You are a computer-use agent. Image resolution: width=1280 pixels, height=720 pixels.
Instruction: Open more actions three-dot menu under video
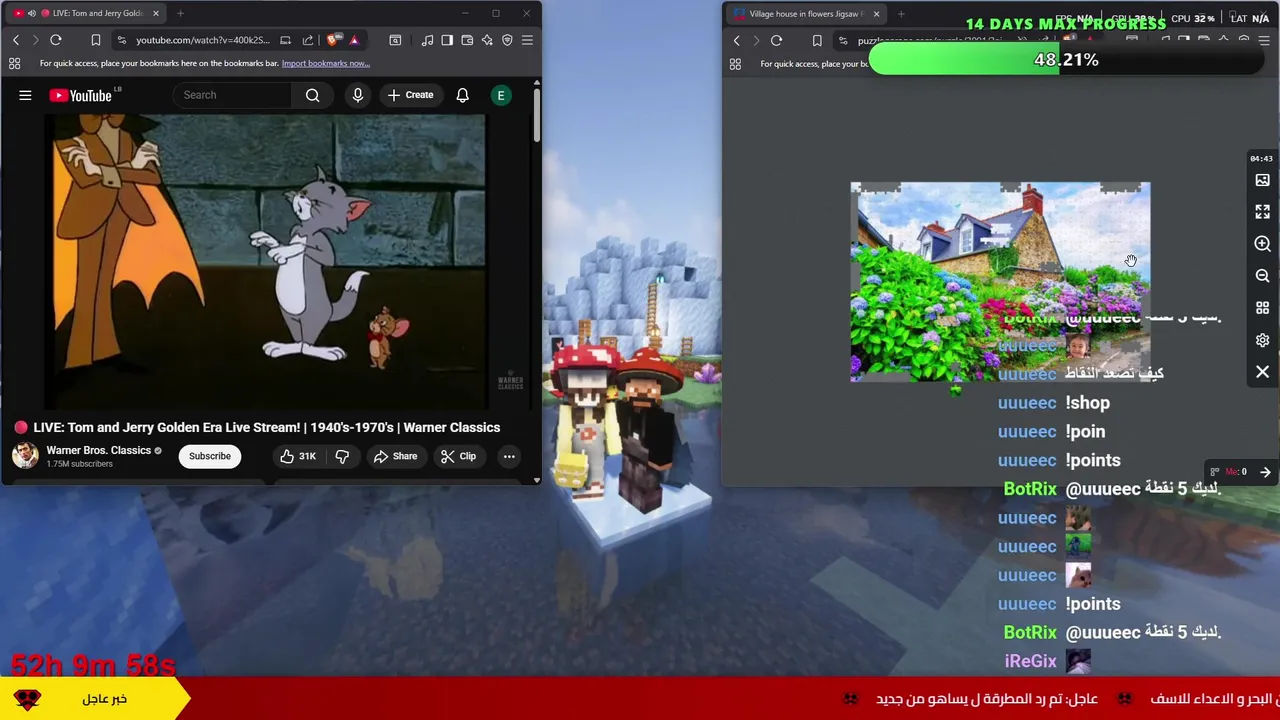509,456
